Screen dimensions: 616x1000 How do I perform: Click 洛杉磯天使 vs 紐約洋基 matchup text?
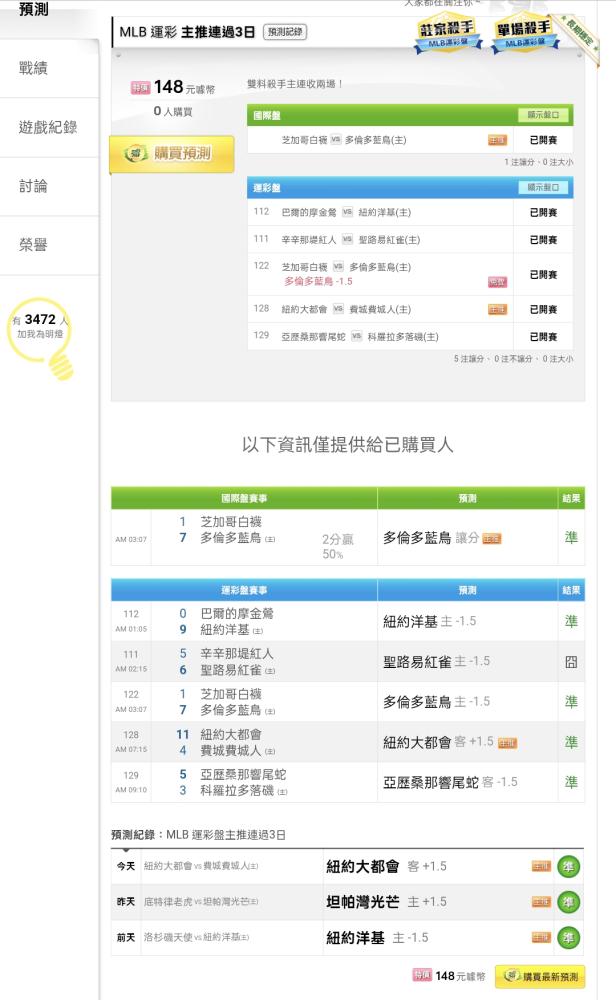(x=196, y=938)
